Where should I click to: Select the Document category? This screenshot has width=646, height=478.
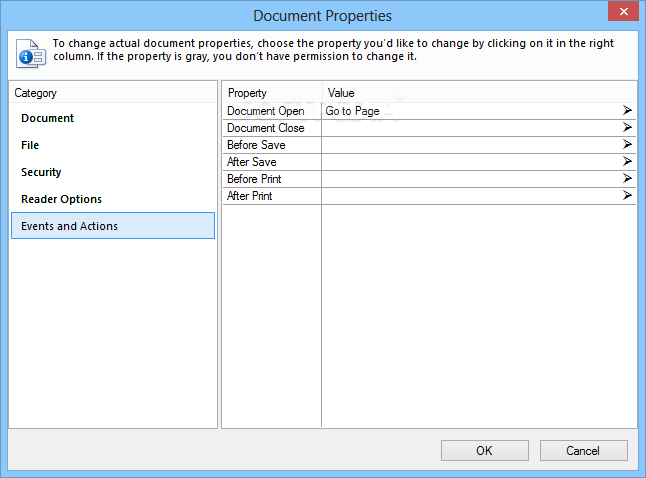coord(113,118)
